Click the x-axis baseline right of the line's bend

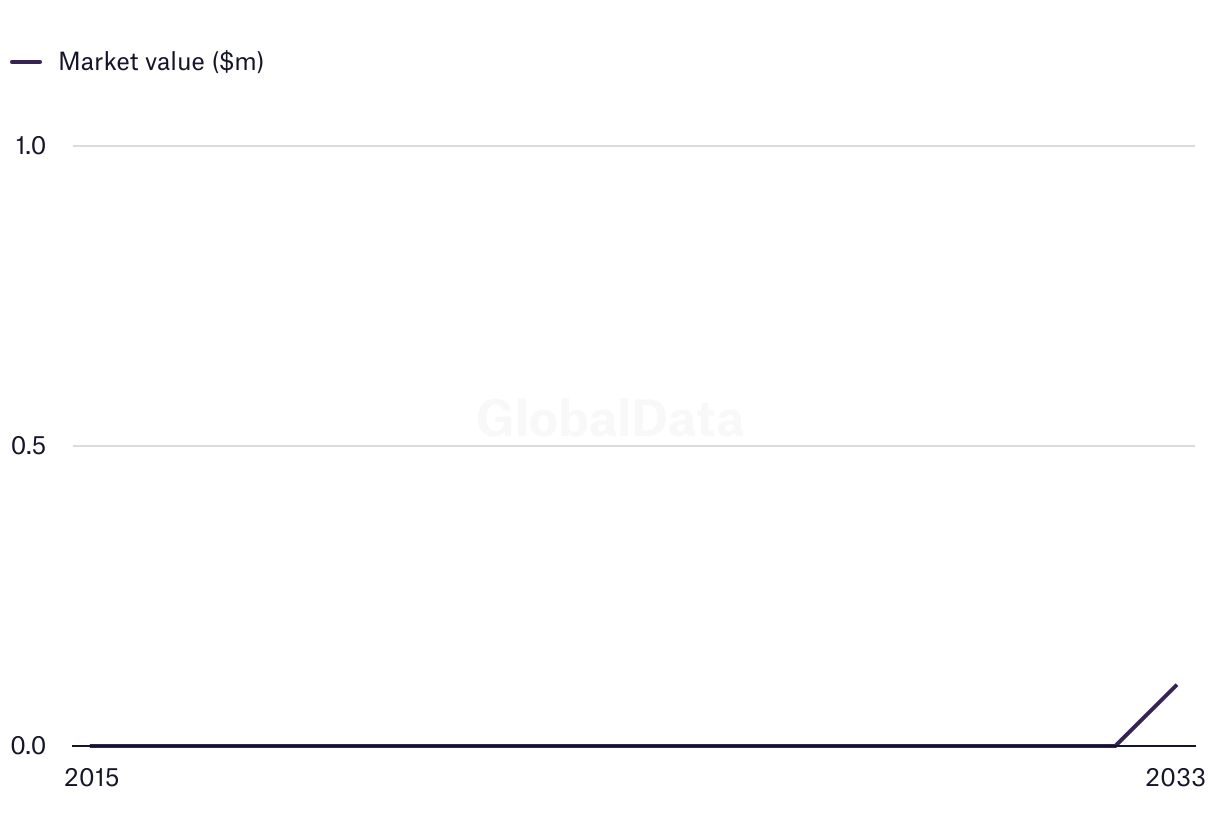click(x=1160, y=746)
